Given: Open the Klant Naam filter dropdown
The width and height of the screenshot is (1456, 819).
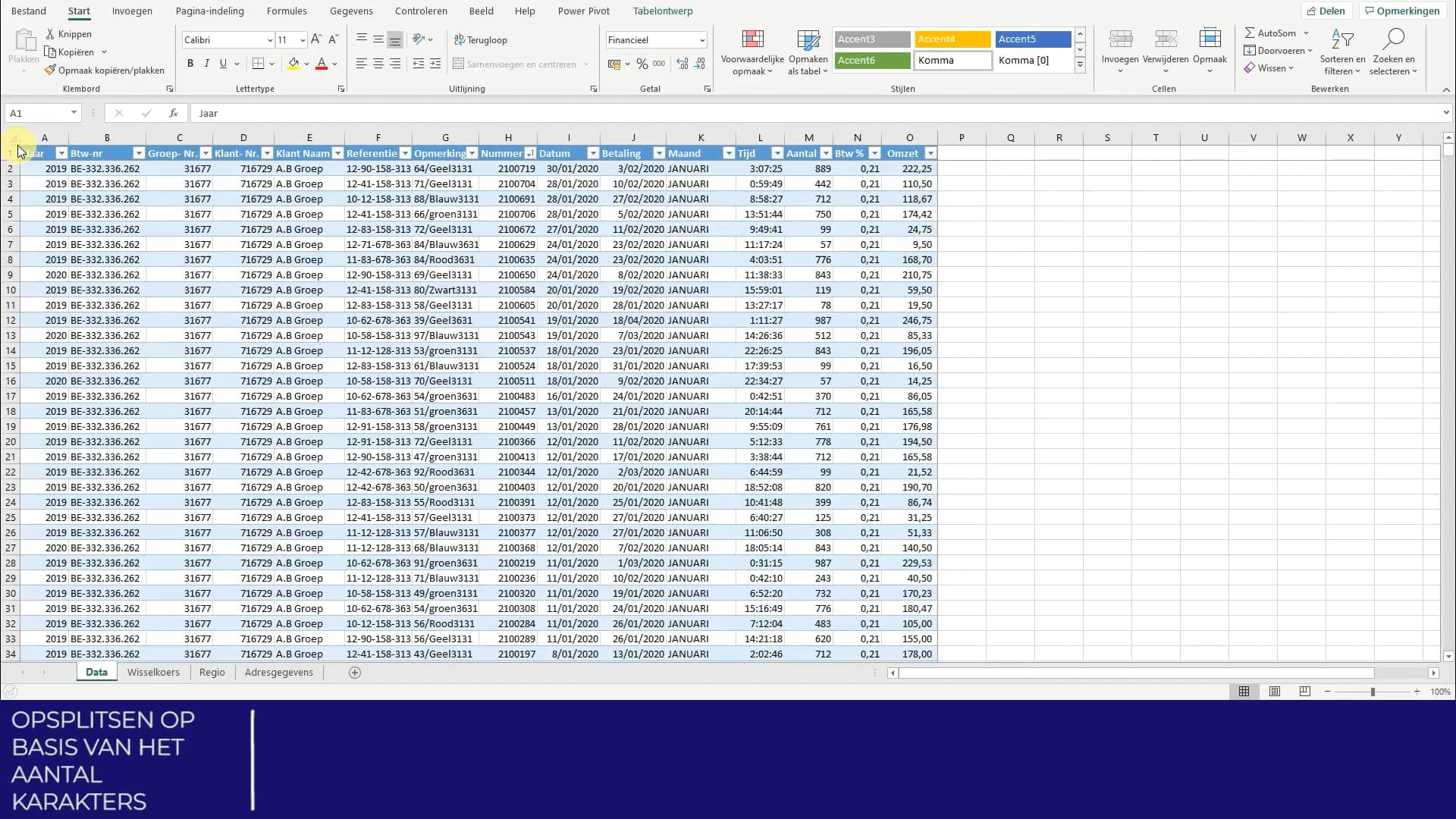Looking at the screenshot, I should 337,153.
